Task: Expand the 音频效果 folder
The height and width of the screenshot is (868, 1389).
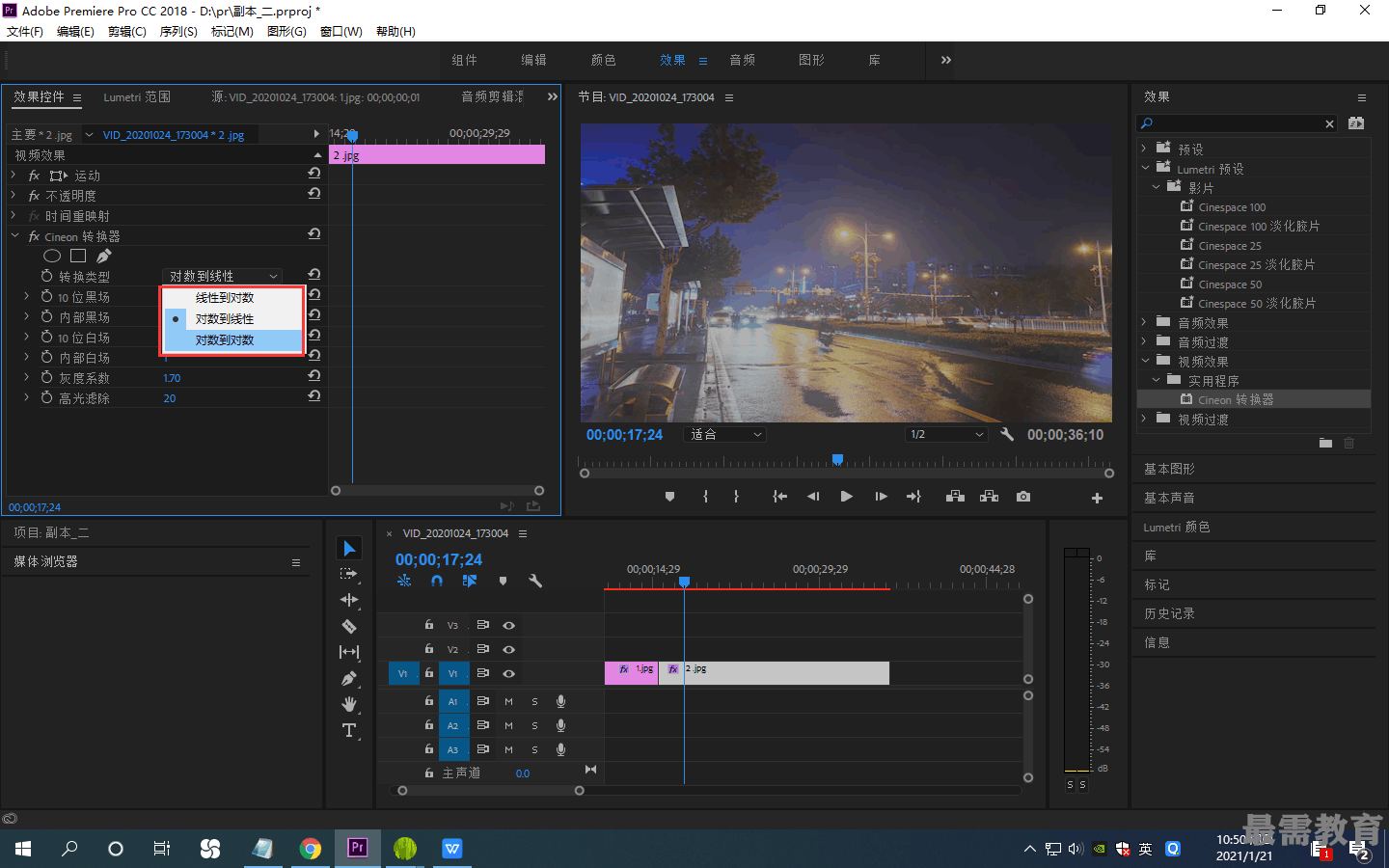Action: pos(1144,322)
